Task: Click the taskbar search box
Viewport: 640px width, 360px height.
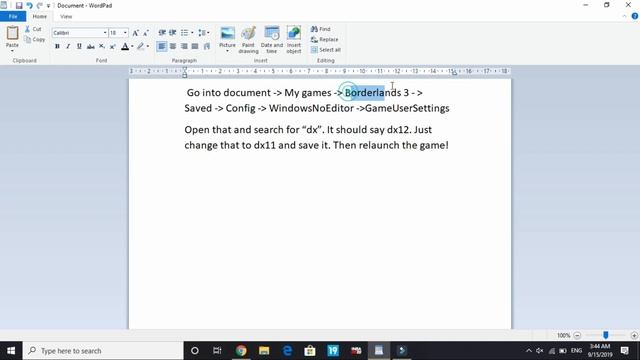Action: pyautogui.click(x=103, y=351)
